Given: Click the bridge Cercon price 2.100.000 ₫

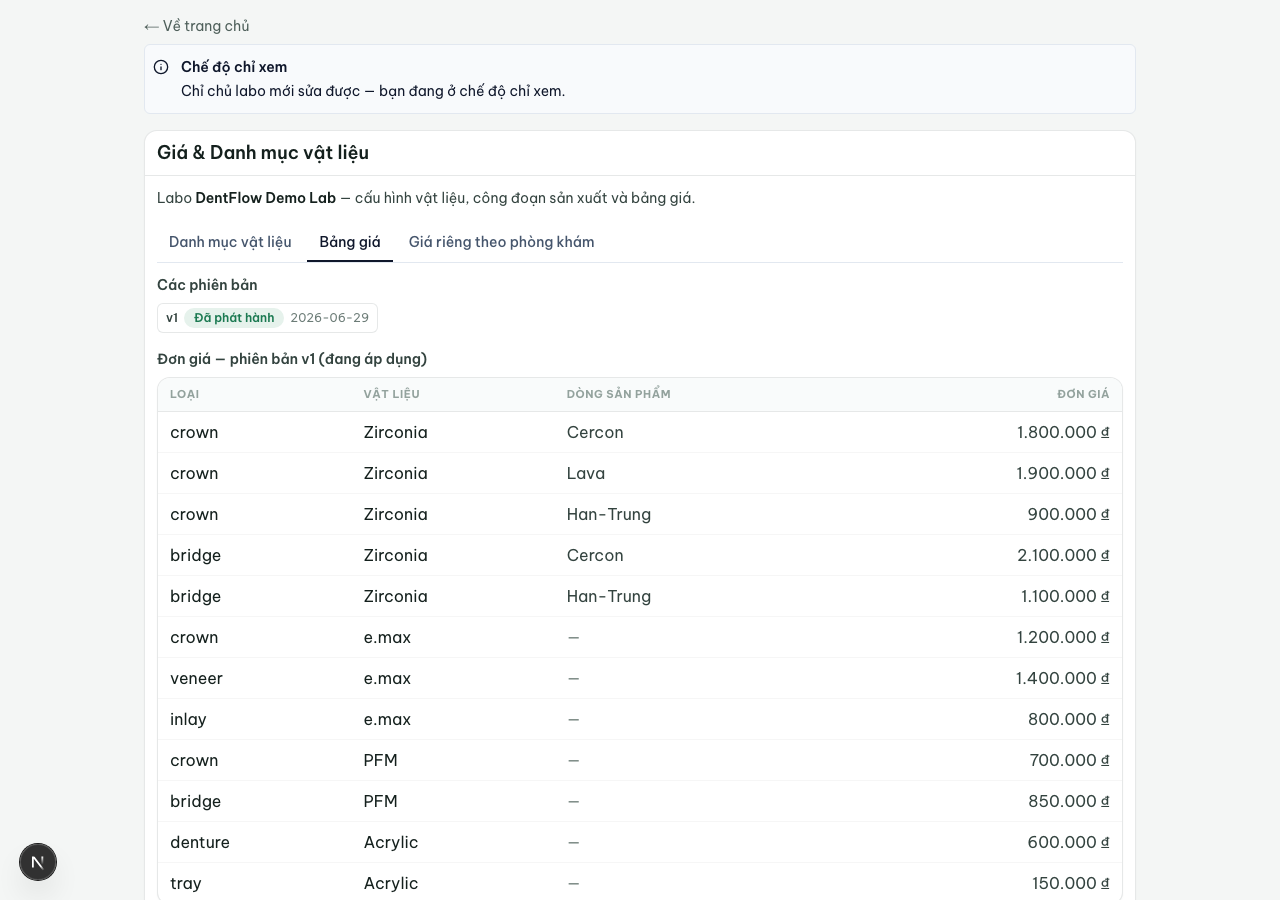Looking at the screenshot, I should coord(1063,555).
